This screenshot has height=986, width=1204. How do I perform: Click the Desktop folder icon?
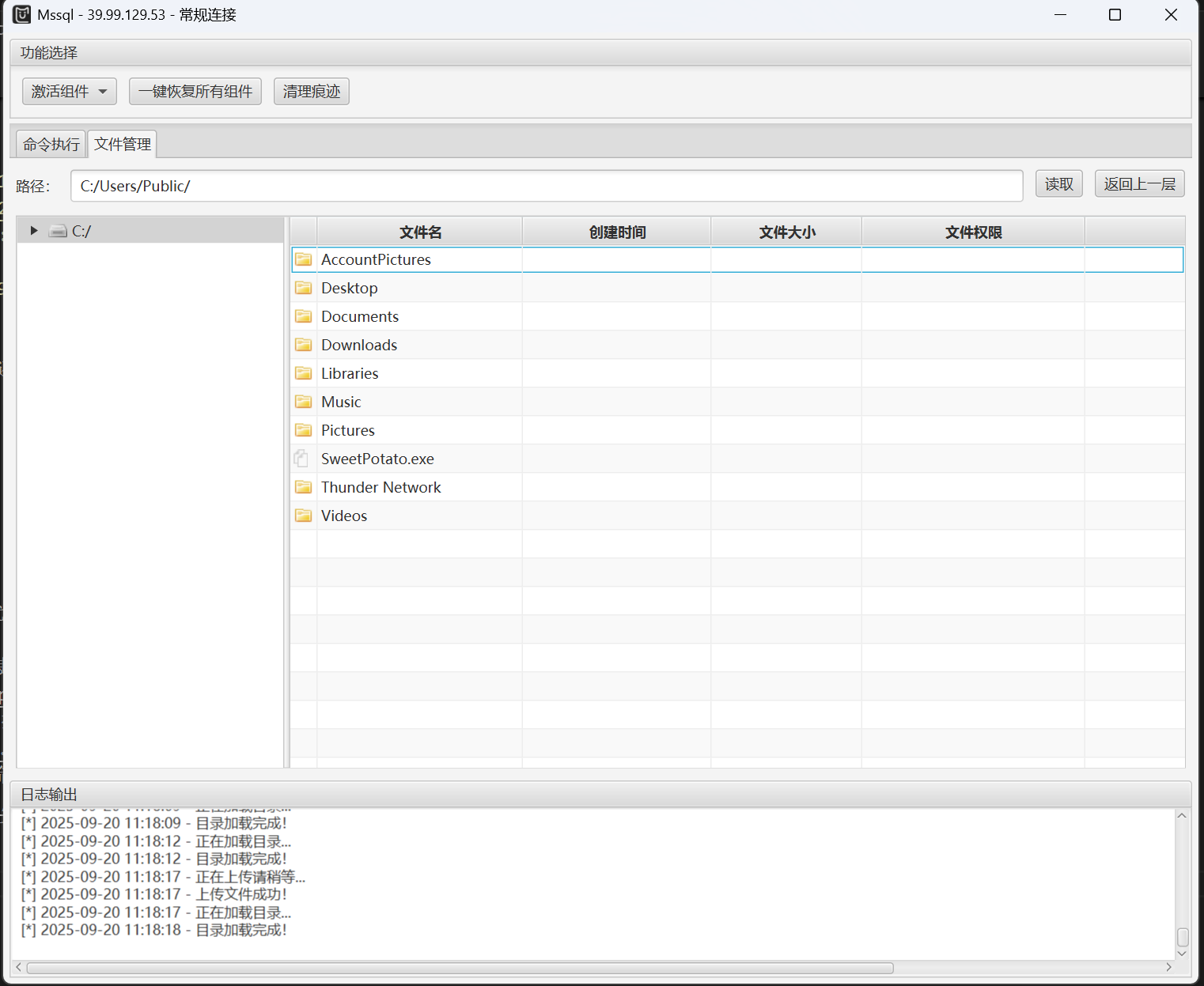coord(303,288)
